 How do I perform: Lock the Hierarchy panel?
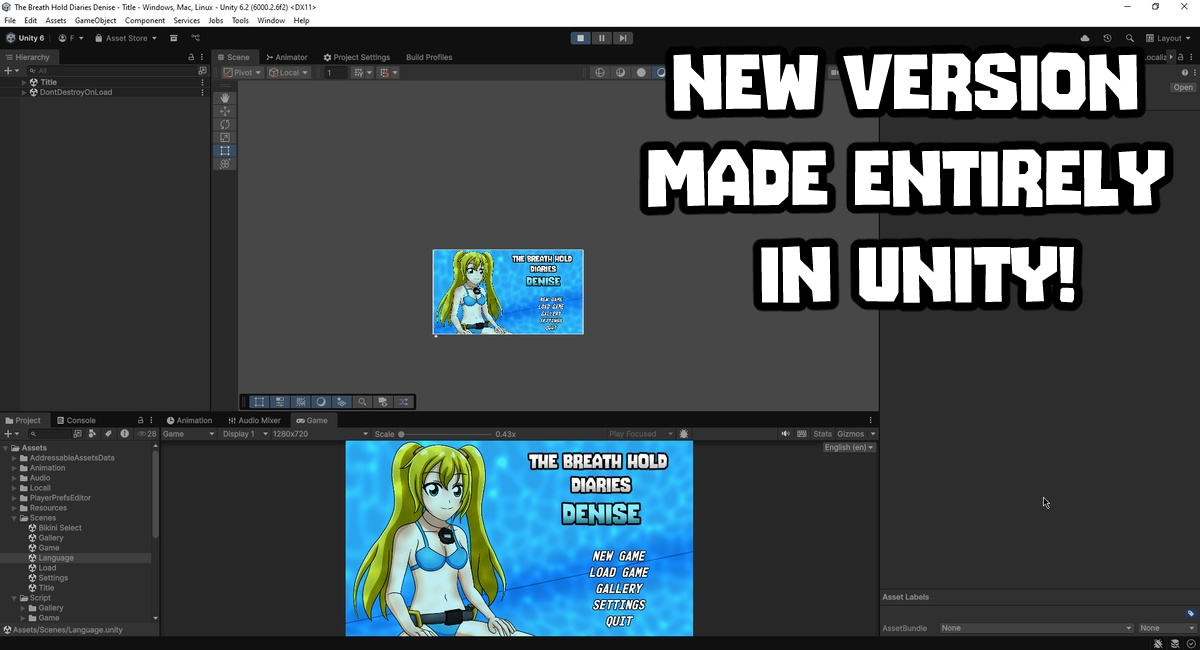(191, 57)
